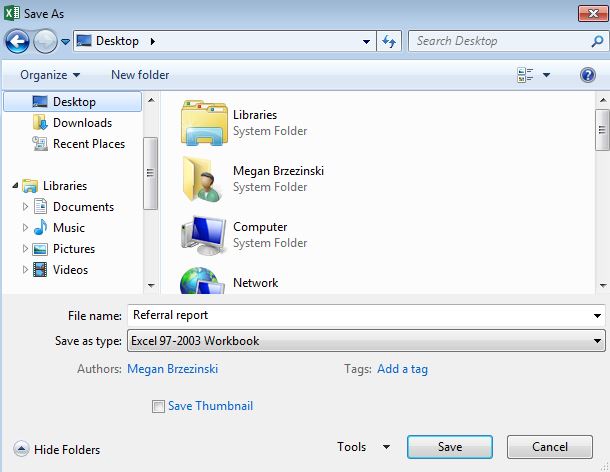Open the Tools dropdown menu
Image resolution: width=610 pixels, height=472 pixels.
pos(363,447)
